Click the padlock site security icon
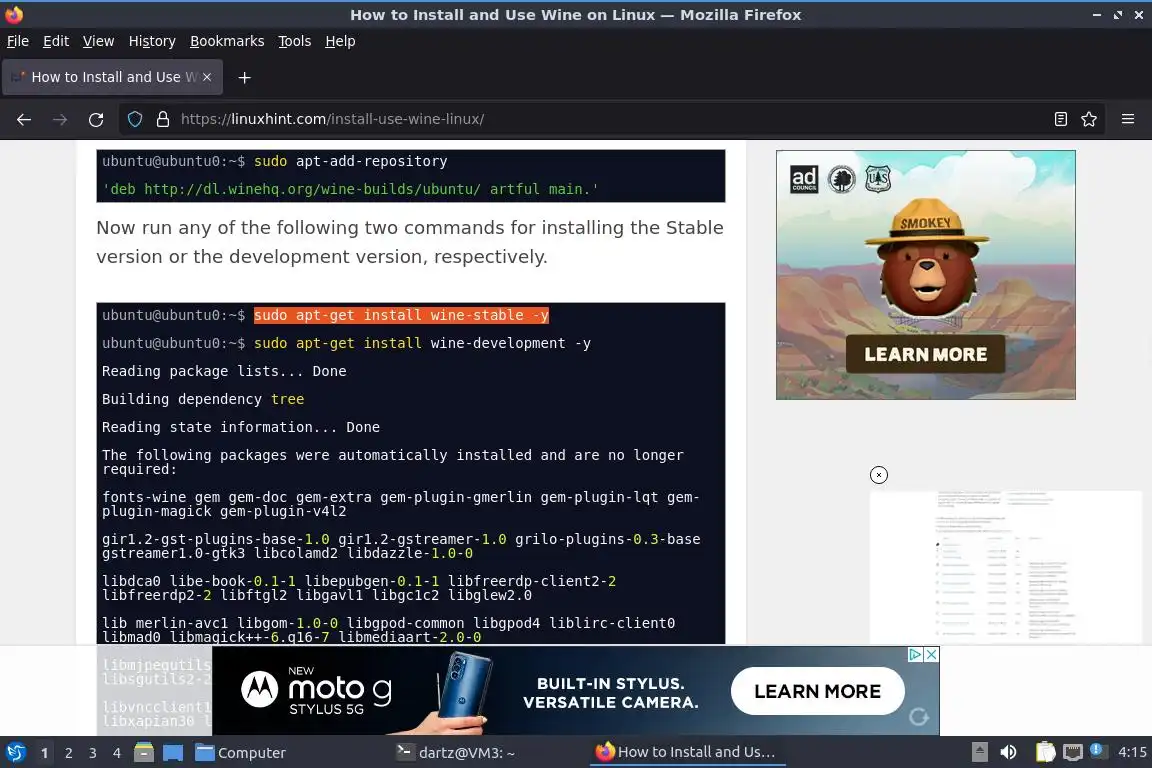 pos(163,119)
